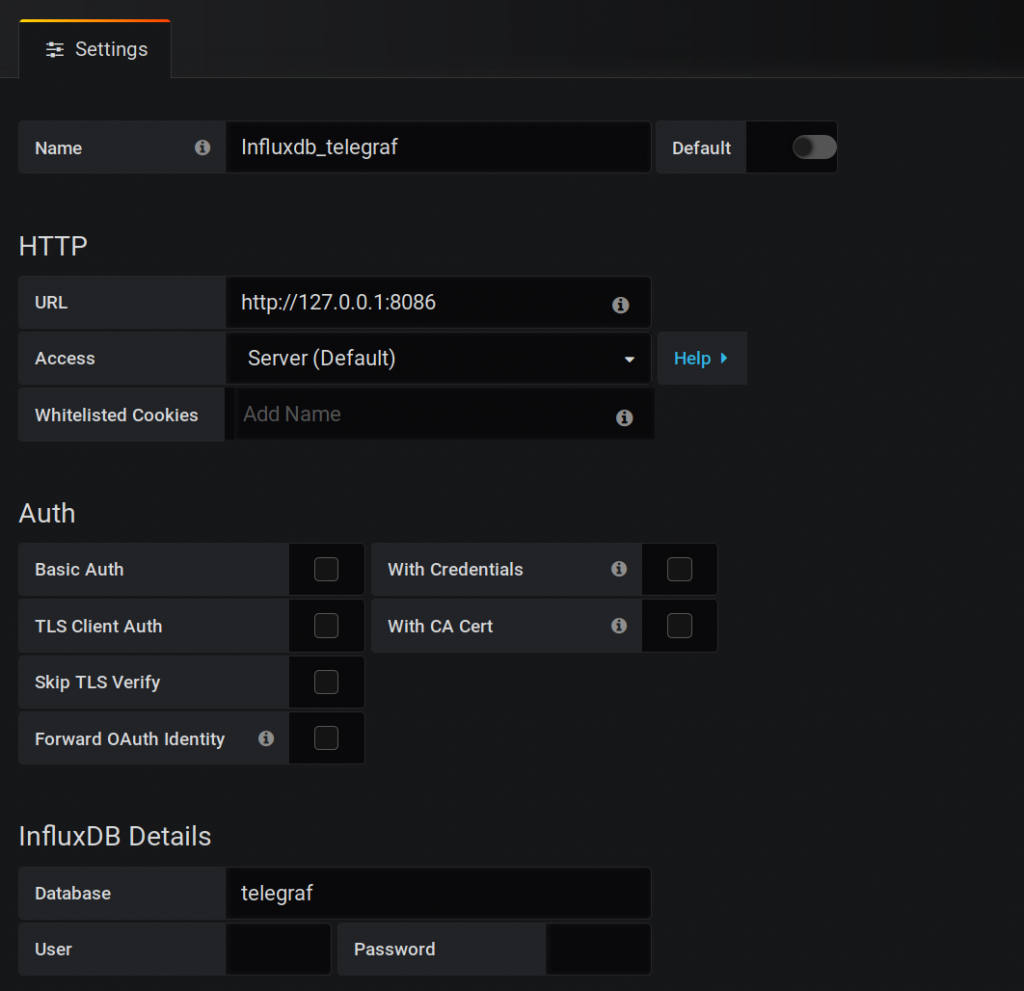Expand the Help section
This screenshot has height=991, width=1024.
[x=701, y=358]
